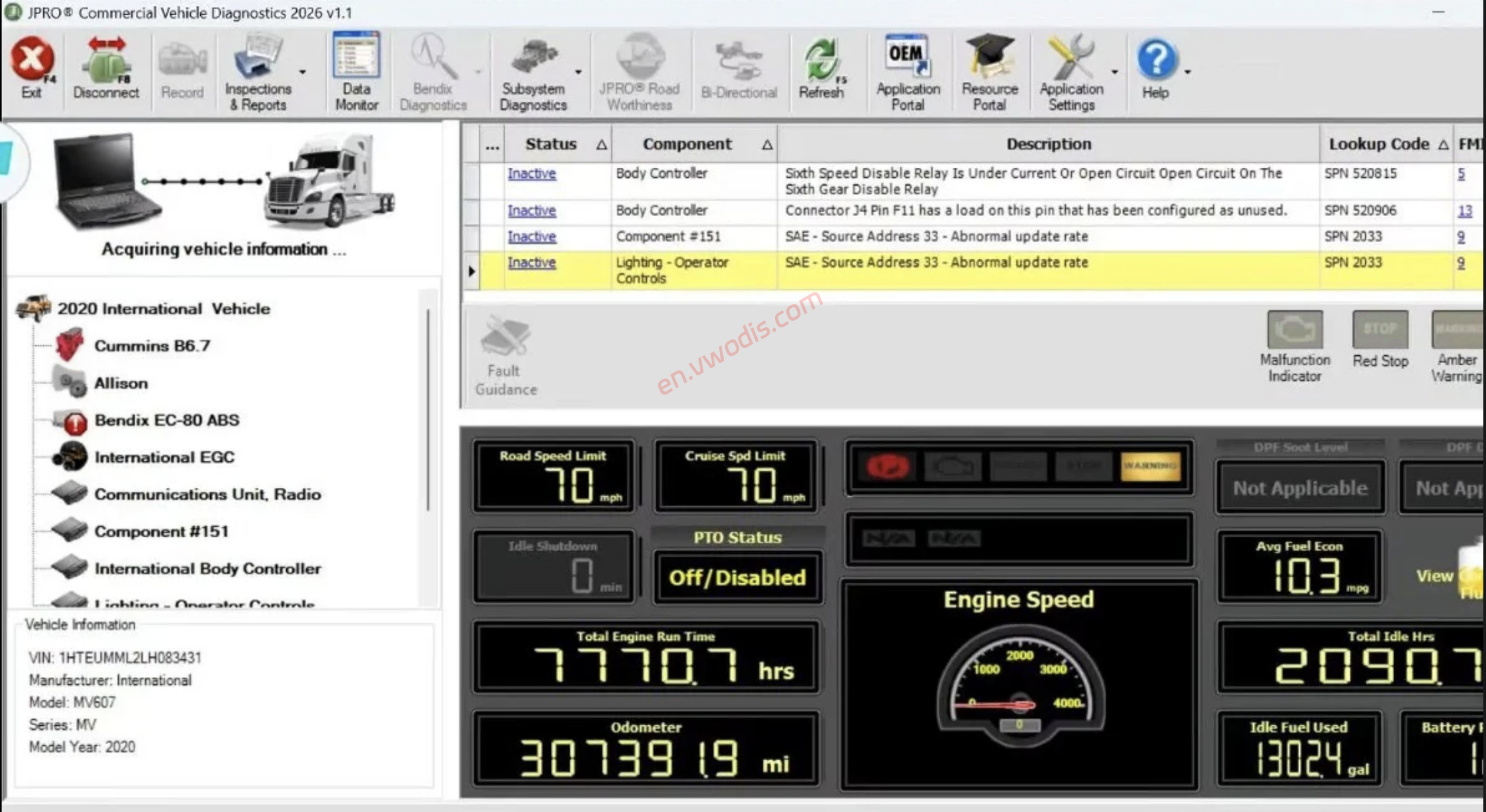This screenshot has height=812, width=1486.
Task: Click the Model: MV607 text
Action: pyautogui.click(x=72, y=702)
